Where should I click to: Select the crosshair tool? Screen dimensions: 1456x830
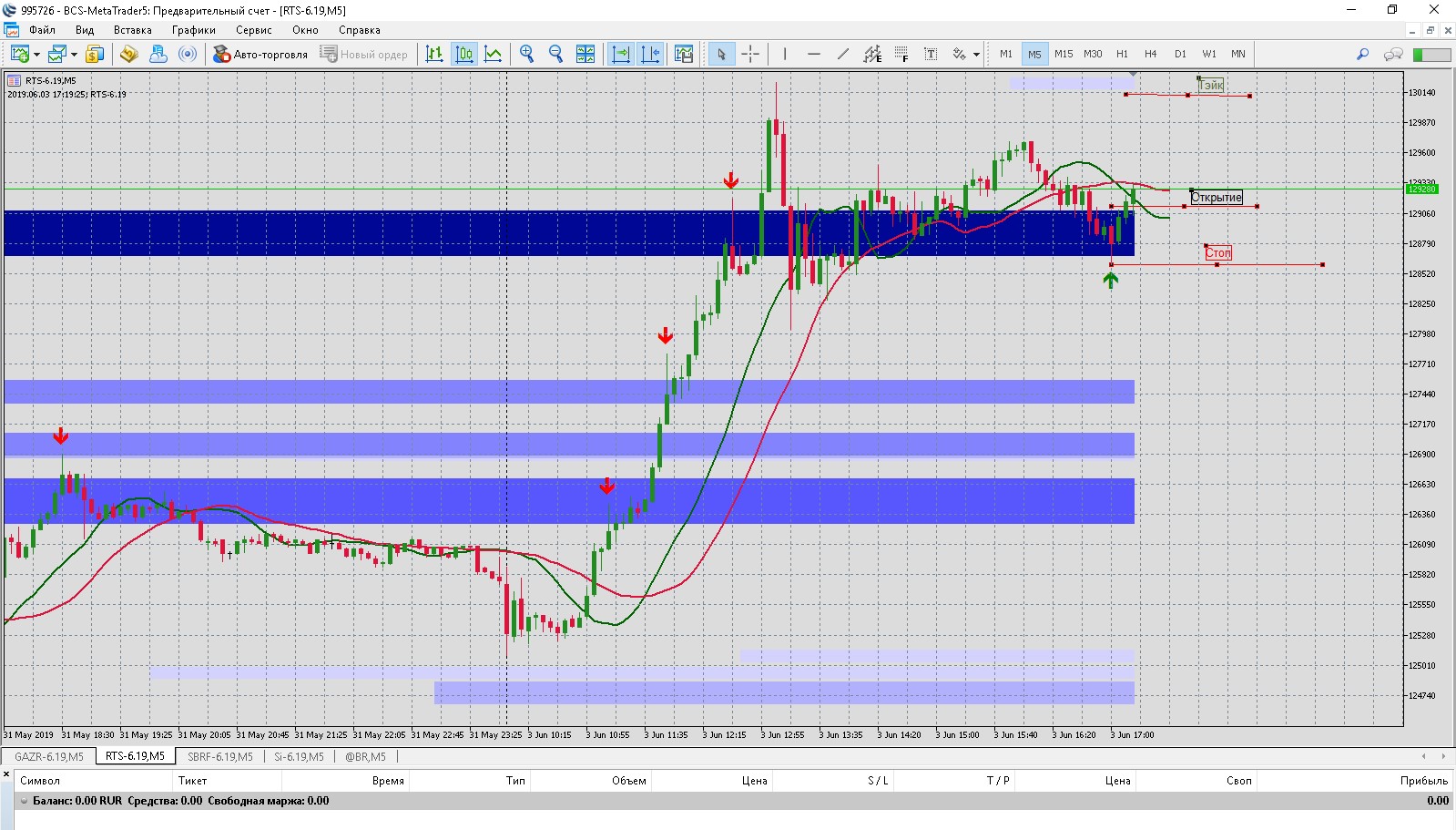click(x=750, y=55)
